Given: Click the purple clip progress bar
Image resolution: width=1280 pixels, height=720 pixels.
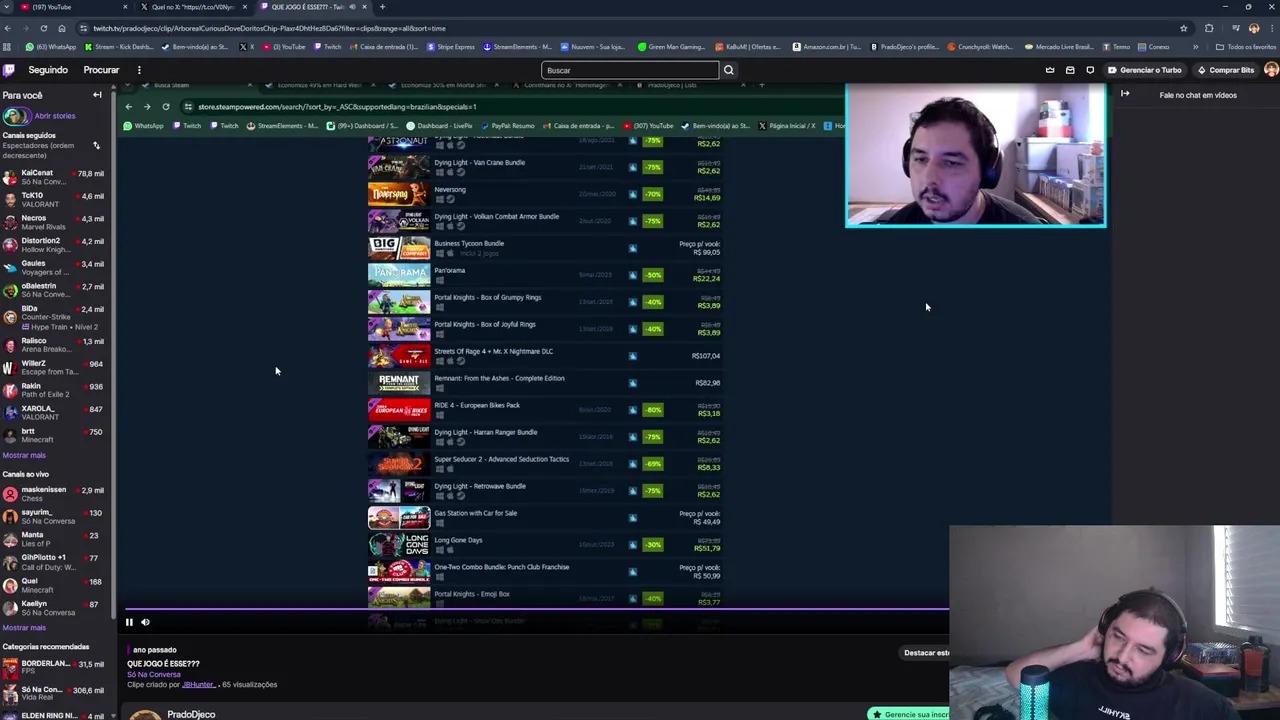Looking at the screenshot, I should pos(536,608).
